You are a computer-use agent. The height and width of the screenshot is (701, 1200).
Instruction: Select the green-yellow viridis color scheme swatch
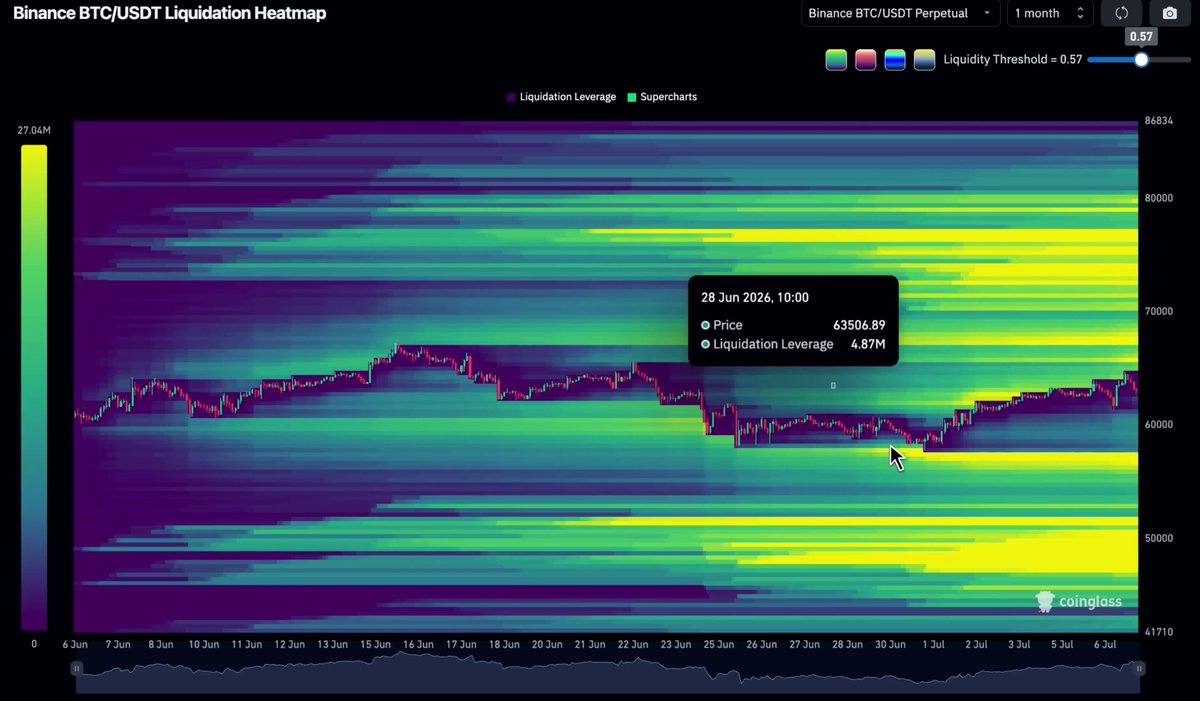(836, 60)
